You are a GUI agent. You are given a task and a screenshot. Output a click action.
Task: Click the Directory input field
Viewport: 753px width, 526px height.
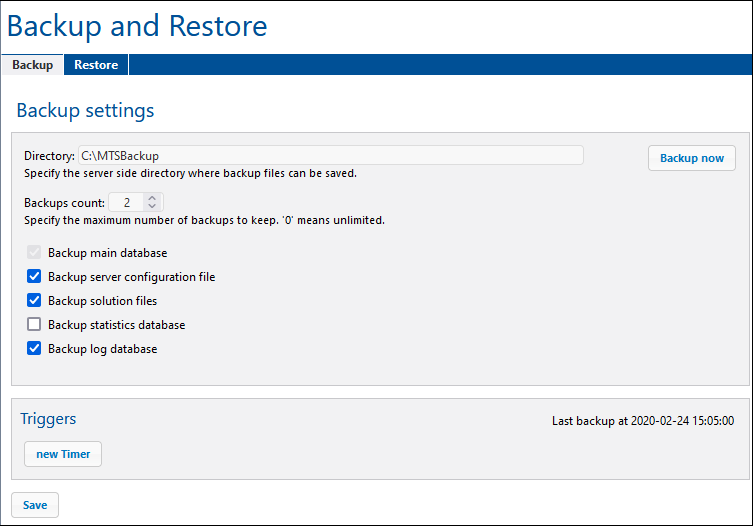click(x=331, y=156)
